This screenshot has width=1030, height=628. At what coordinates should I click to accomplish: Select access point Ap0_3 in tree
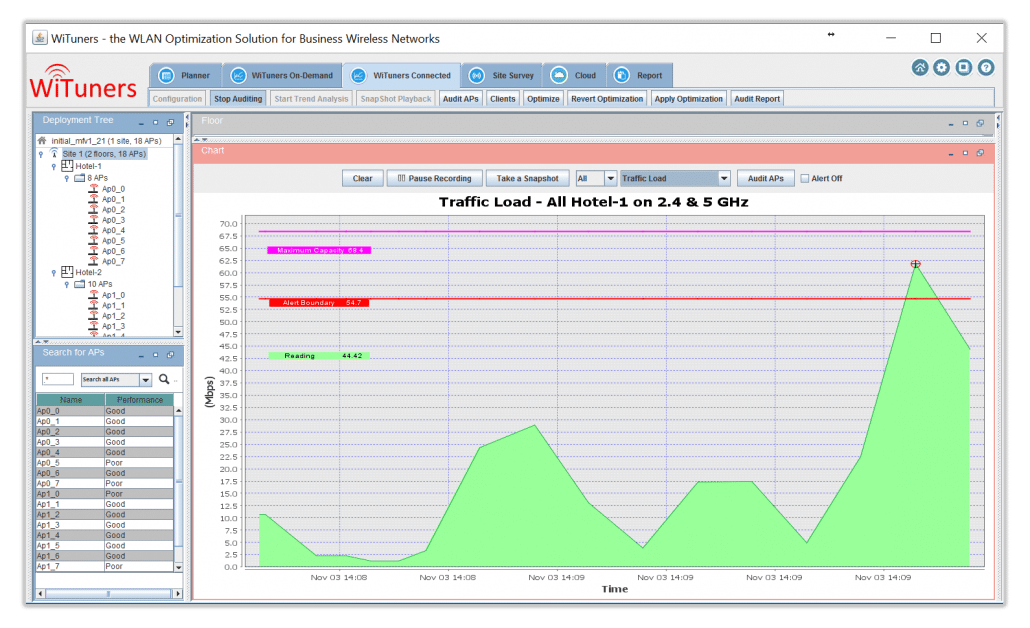(x=112, y=220)
